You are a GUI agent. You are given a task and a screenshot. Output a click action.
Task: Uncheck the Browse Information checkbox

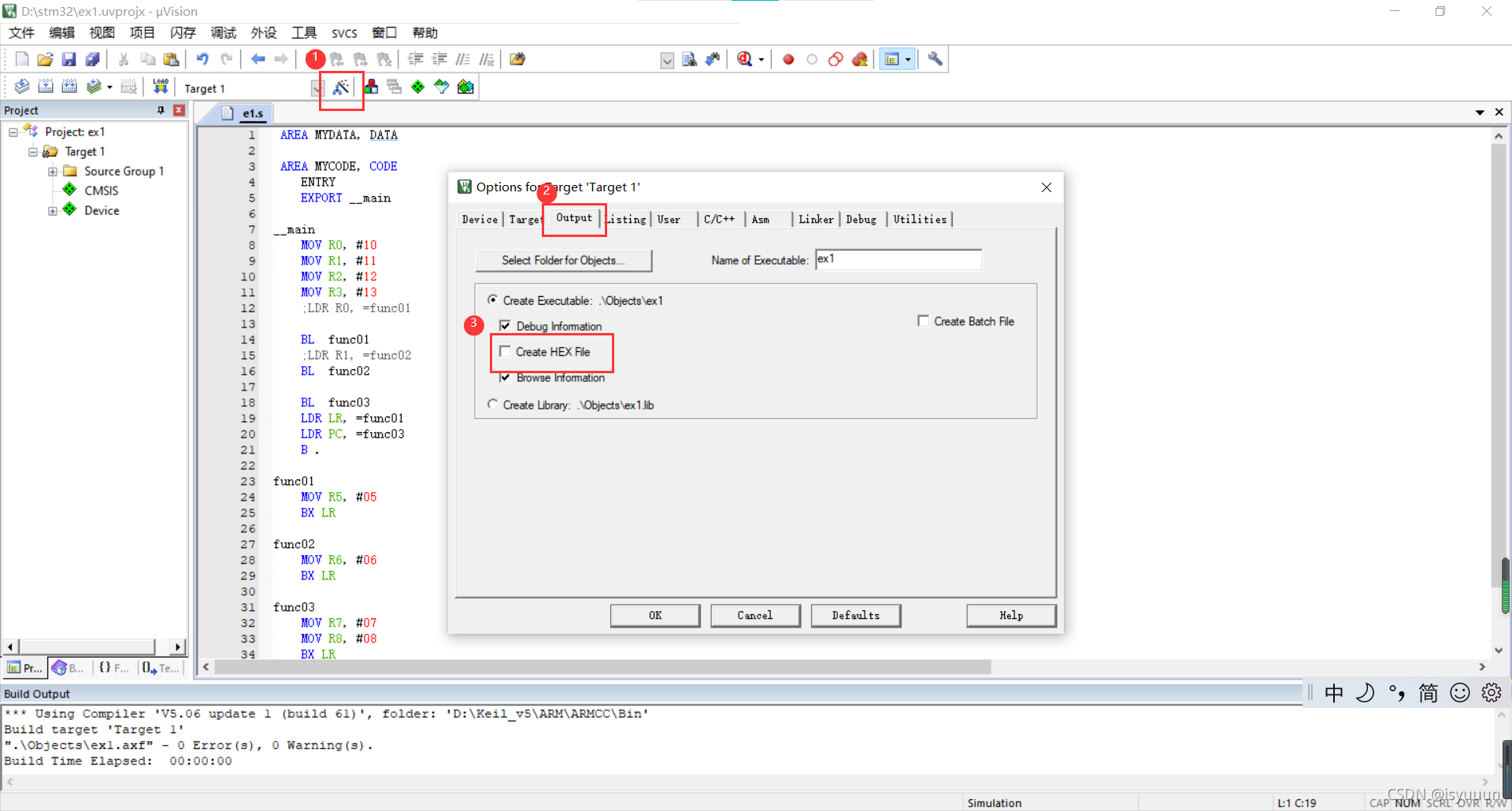pyautogui.click(x=505, y=378)
